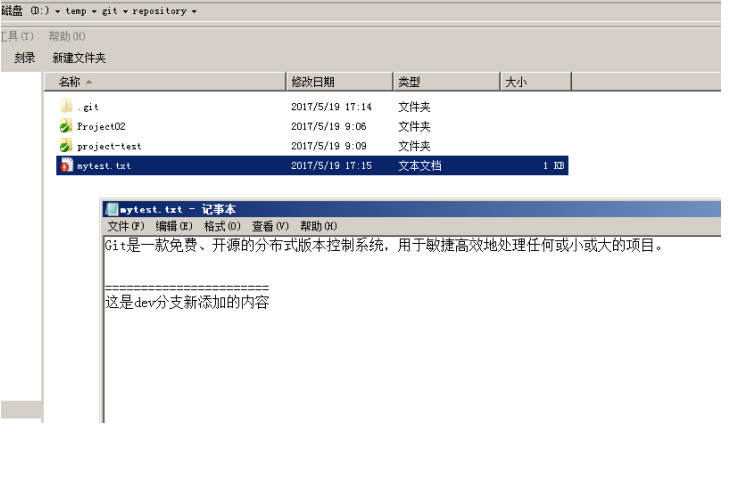This screenshot has height=487, width=733.
Task: Click in Notepad line starting with Git是一款免费
Action: point(383,245)
